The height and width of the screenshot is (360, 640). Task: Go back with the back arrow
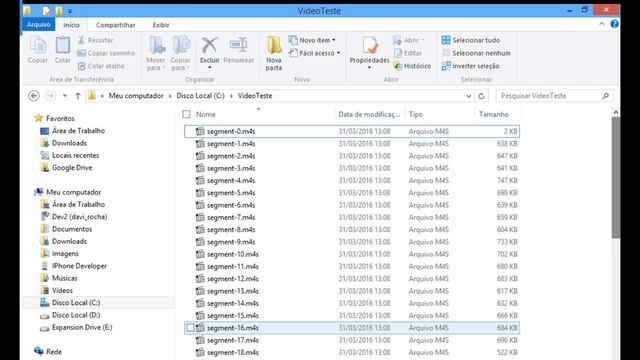click(34, 96)
